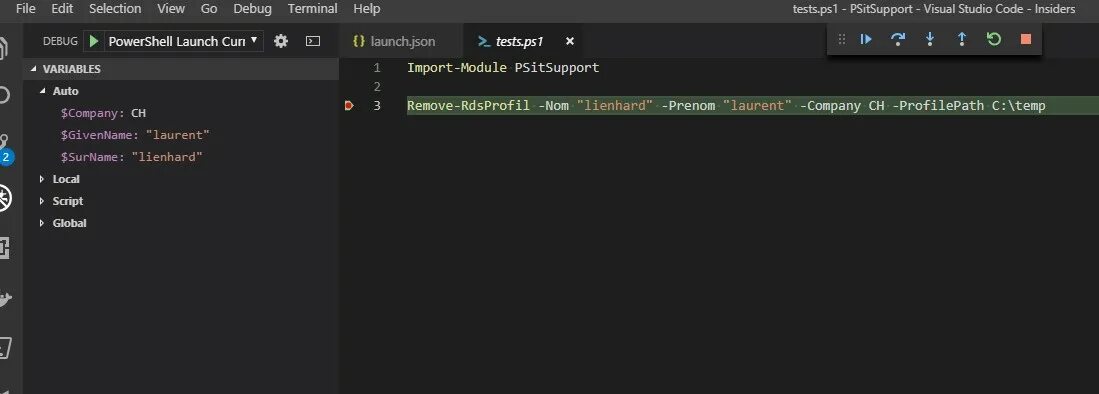Open the View menu
This screenshot has width=1099, height=394.
(171, 9)
